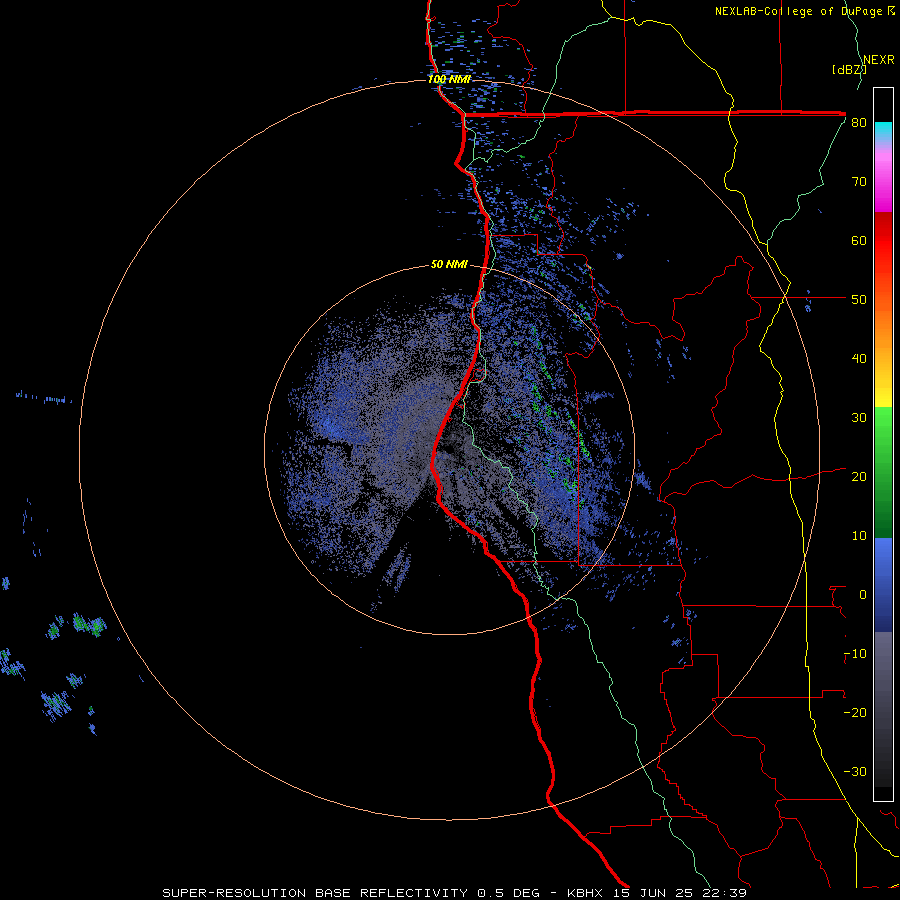
Task: Click the KBHX station identifier in caption
Action: (x=585, y=893)
